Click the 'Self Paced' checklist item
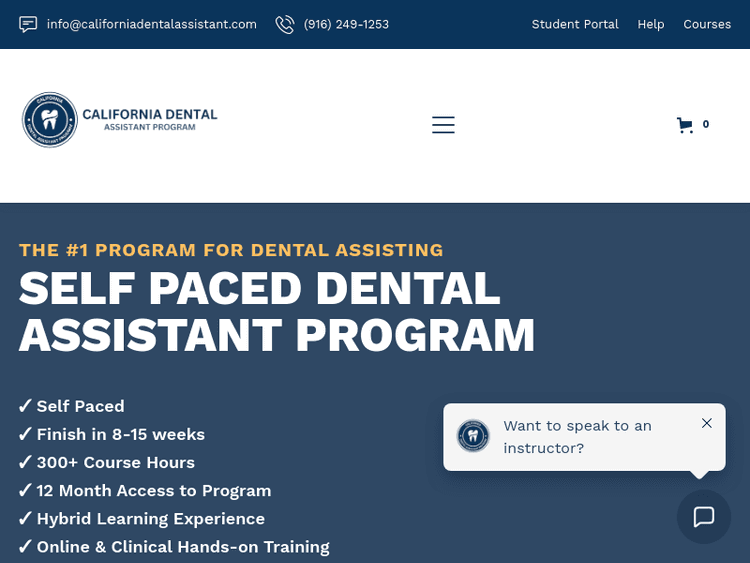This screenshot has width=750, height=563. pos(71,407)
